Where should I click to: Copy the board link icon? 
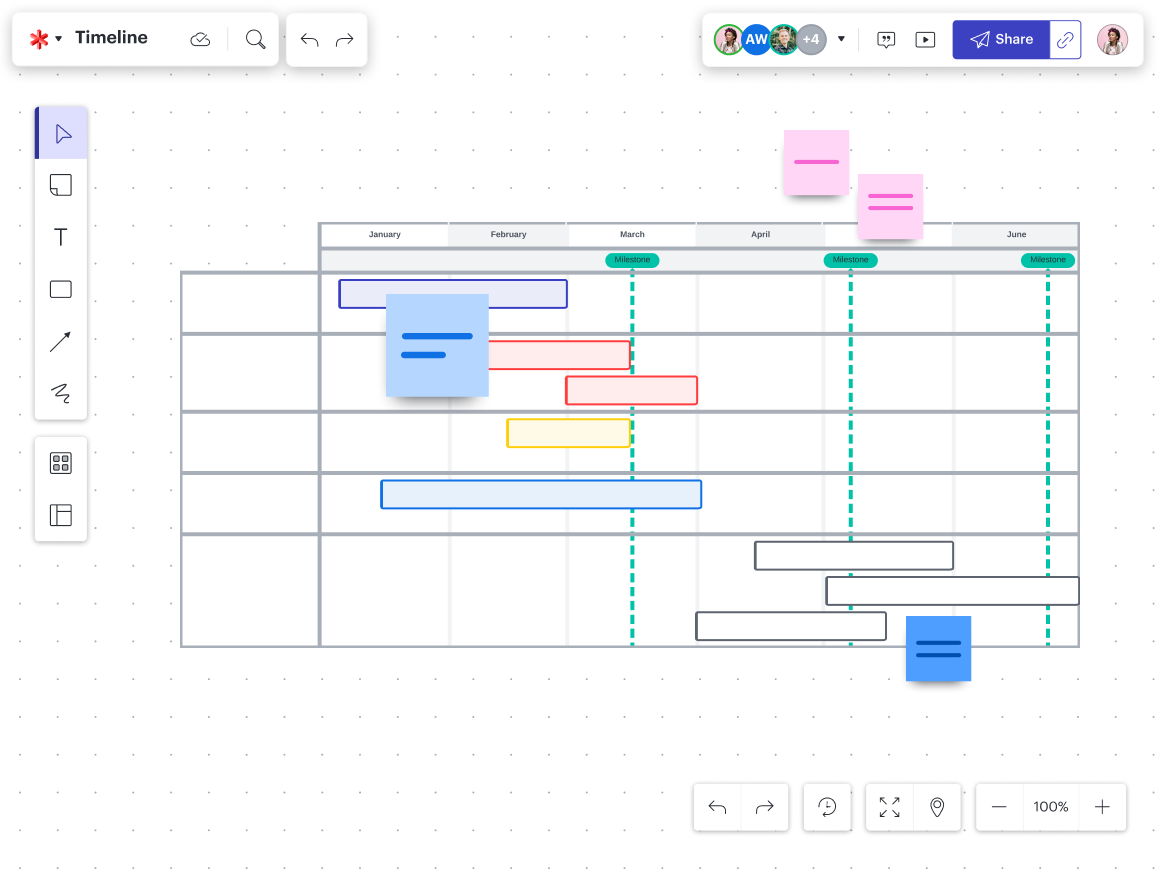tap(1065, 40)
